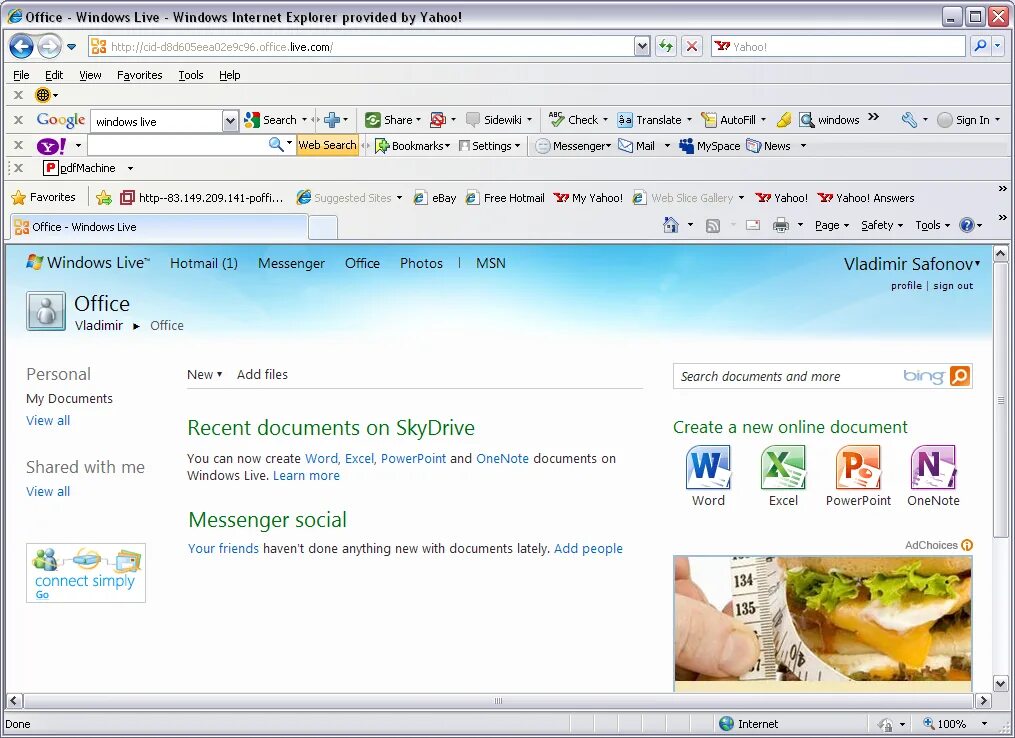Open the Learn more link
Viewport: 1015px width, 738px height.
tap(306, 475)
